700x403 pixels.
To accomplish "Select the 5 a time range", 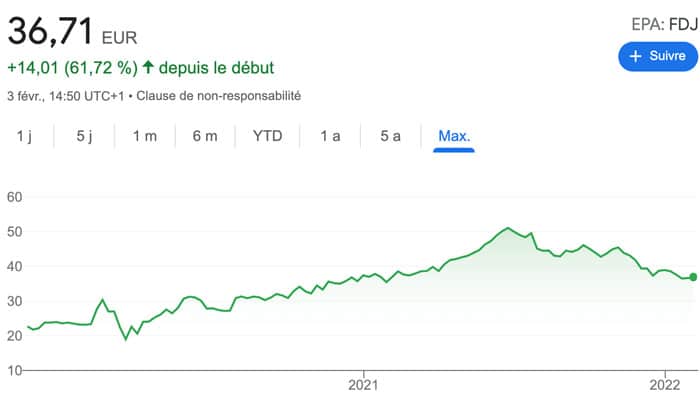I will 391,136.
